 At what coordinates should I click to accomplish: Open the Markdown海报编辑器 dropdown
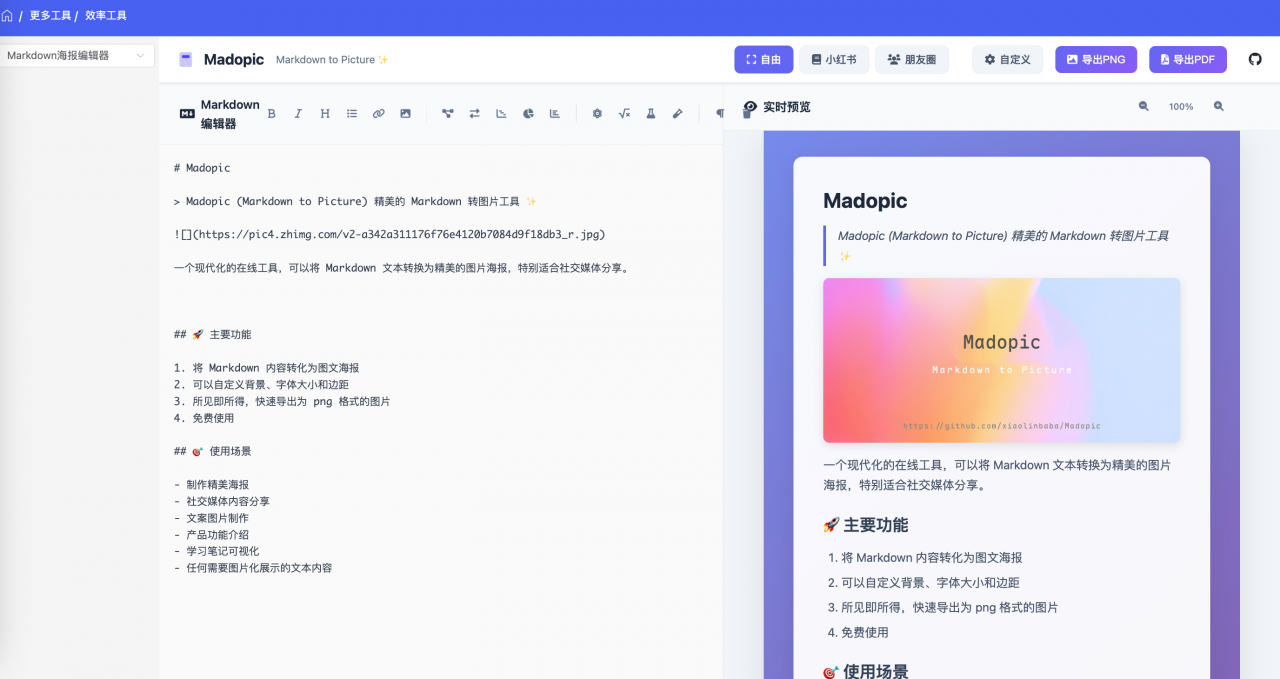coord(77,56)
